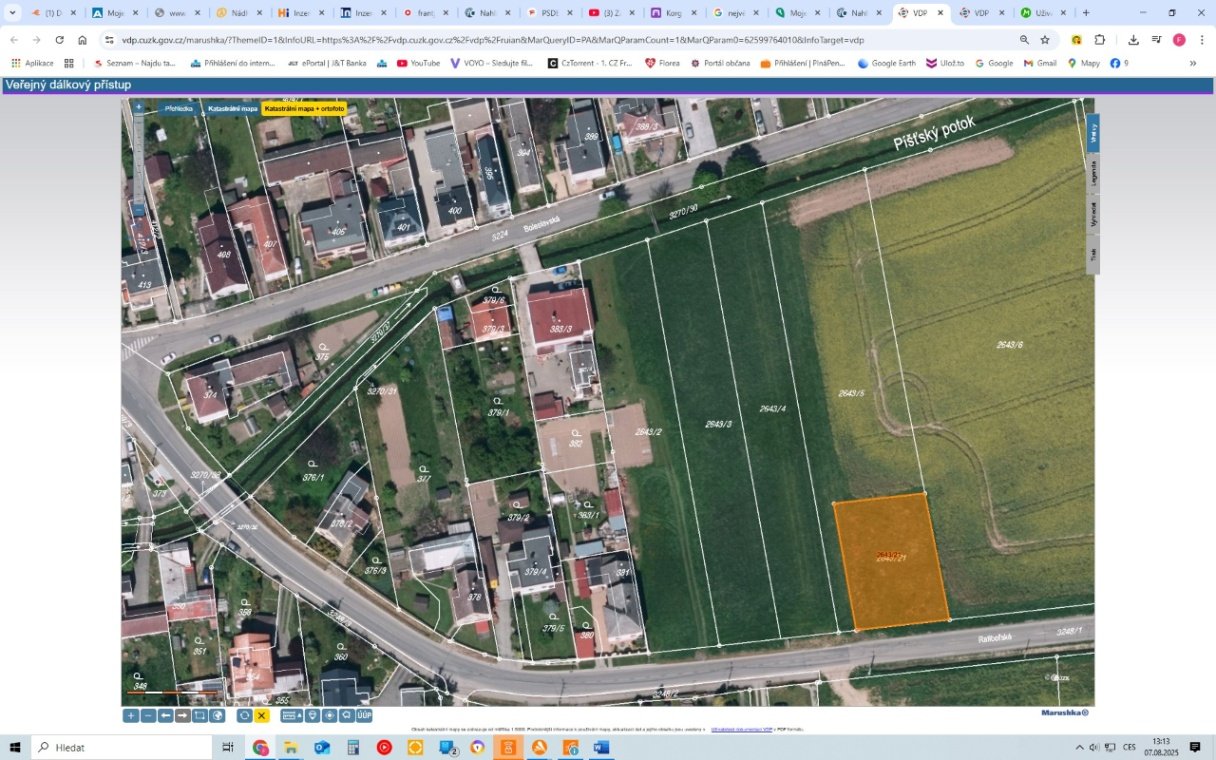The width and height of the screenshot is (1216, 760).
Task: Open the Tisk side tab
Action: pyautogui.click(x=1093, y=254)
